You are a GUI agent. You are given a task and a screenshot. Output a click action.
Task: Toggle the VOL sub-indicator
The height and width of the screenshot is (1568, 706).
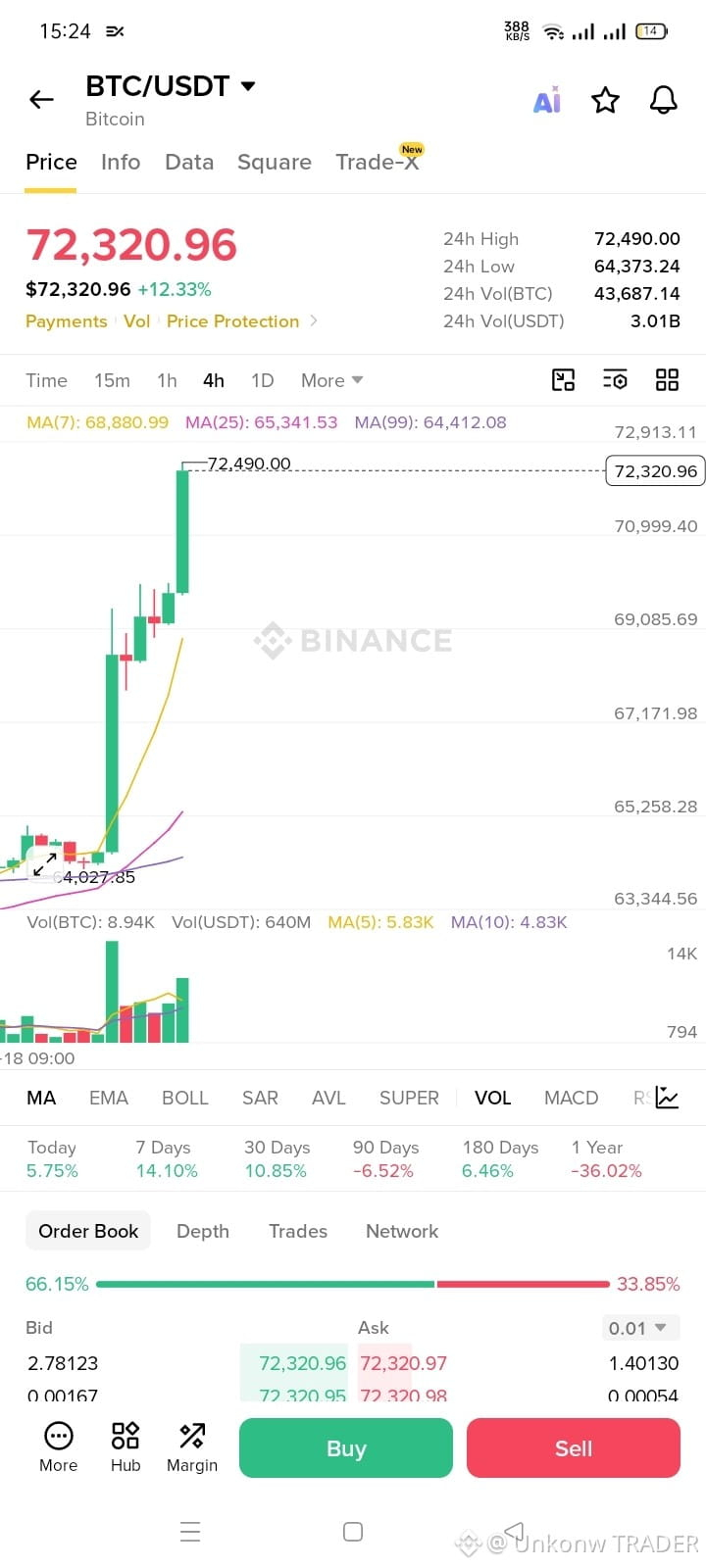pyautogui.click(x=493, y=1098)
